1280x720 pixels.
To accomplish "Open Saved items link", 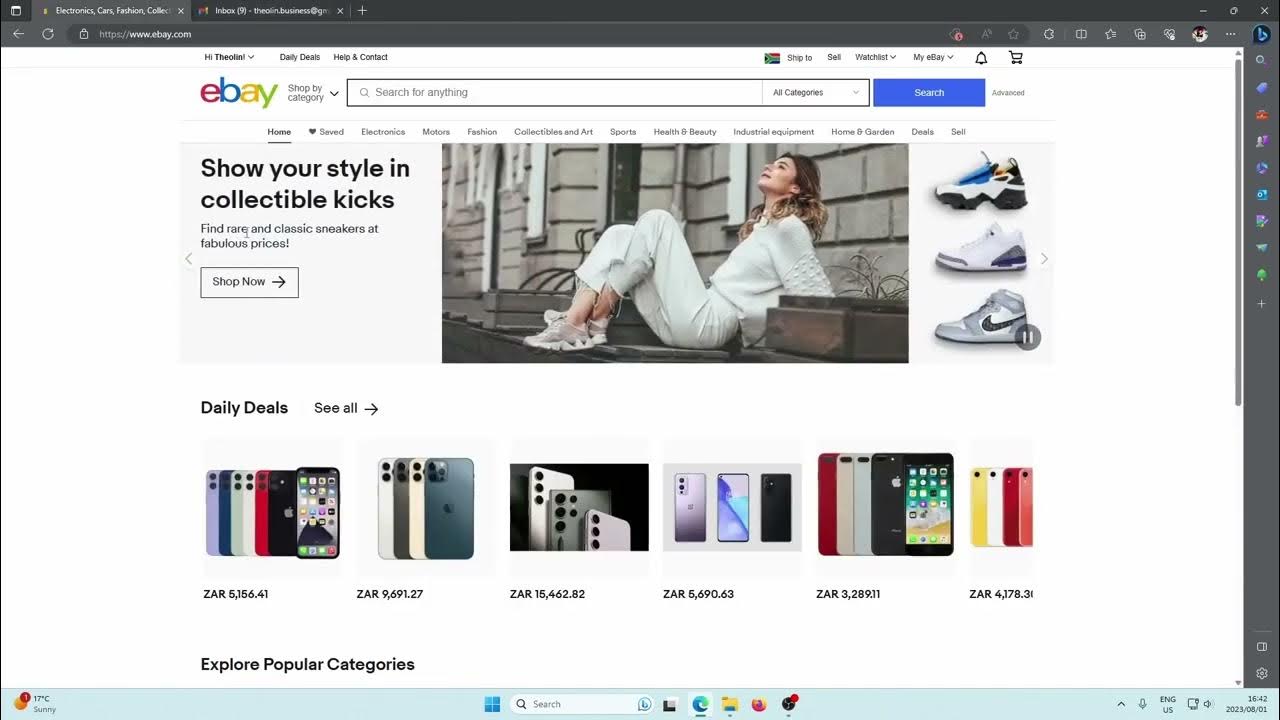I will (x=326, y=132).
